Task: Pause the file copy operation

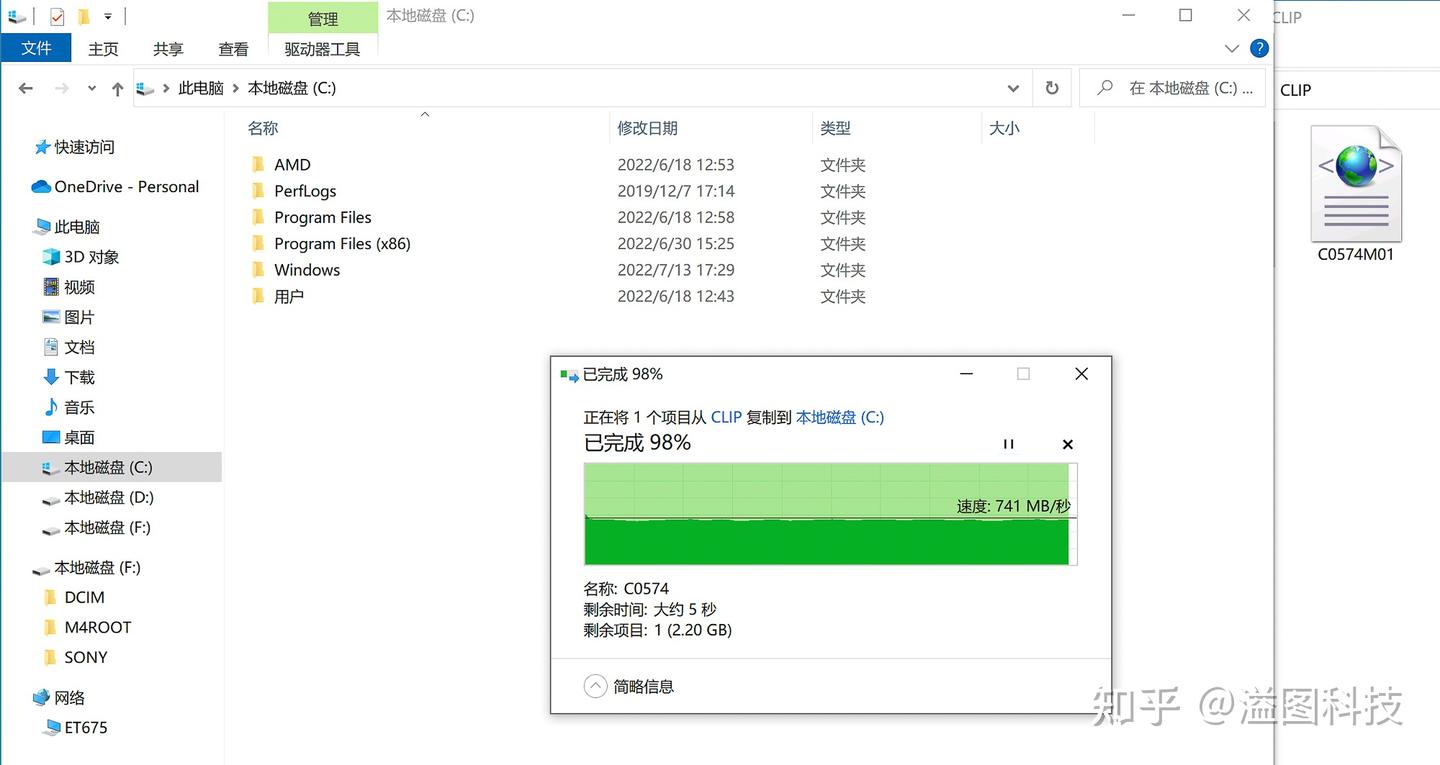Action: click(1008, 444)
